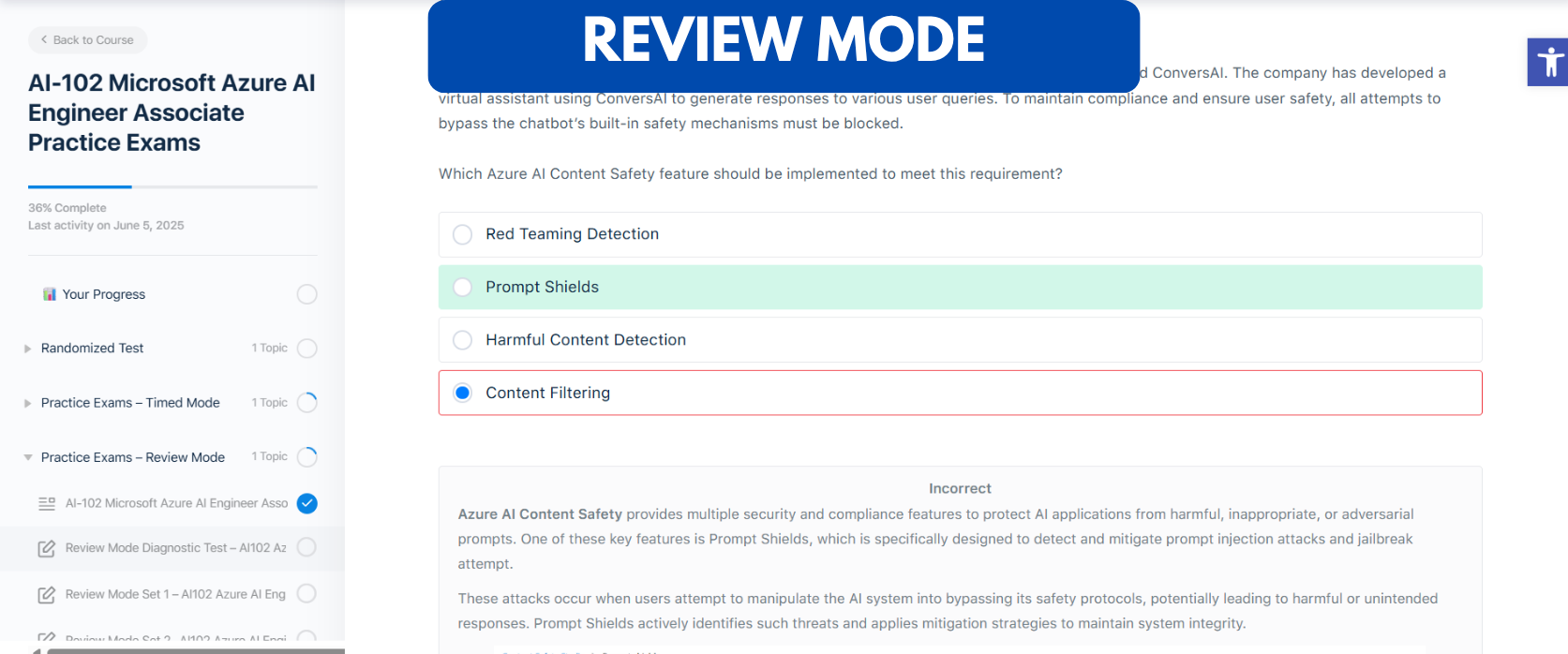Go back using Back to Course
Screen dimensions: 1568x654
click(x=87, y=39)
